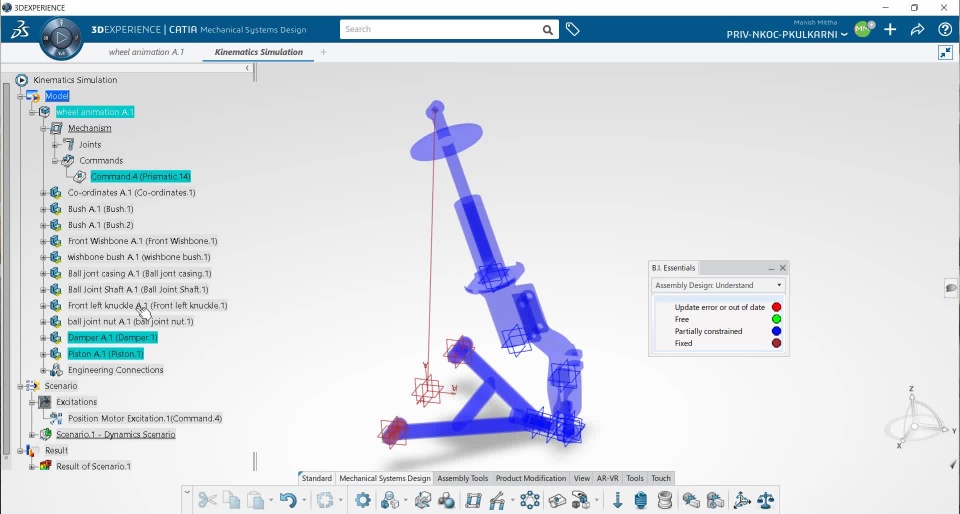Open the Assembly Tools tab
This screenshot has width=960, height=514.
point(463,479)
